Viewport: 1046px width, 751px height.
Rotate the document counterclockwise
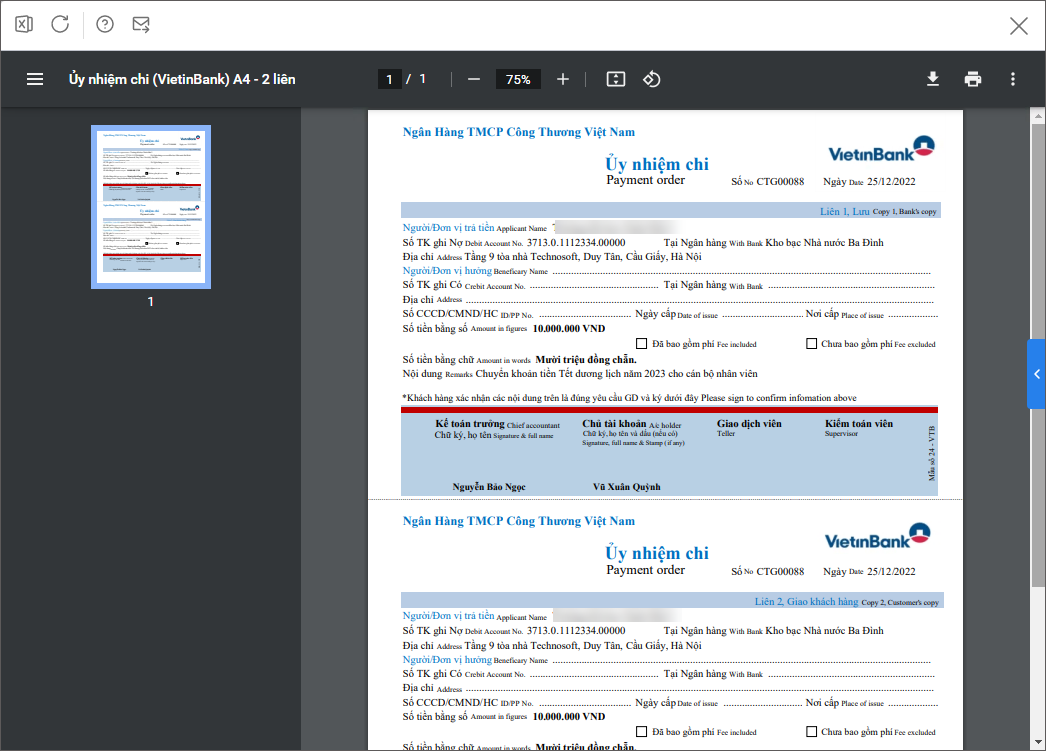pos(651,79)
